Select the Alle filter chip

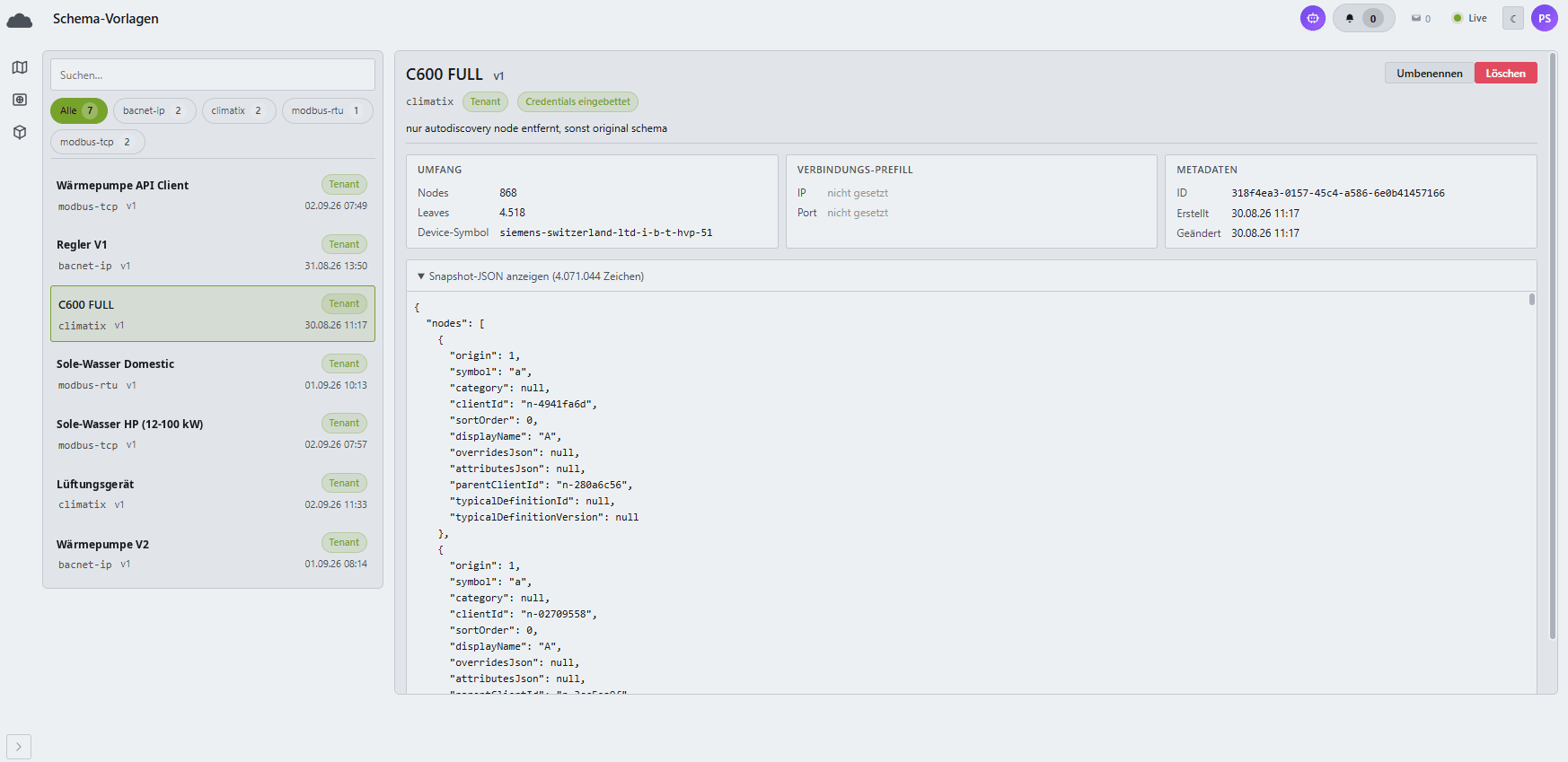[79, 110]
